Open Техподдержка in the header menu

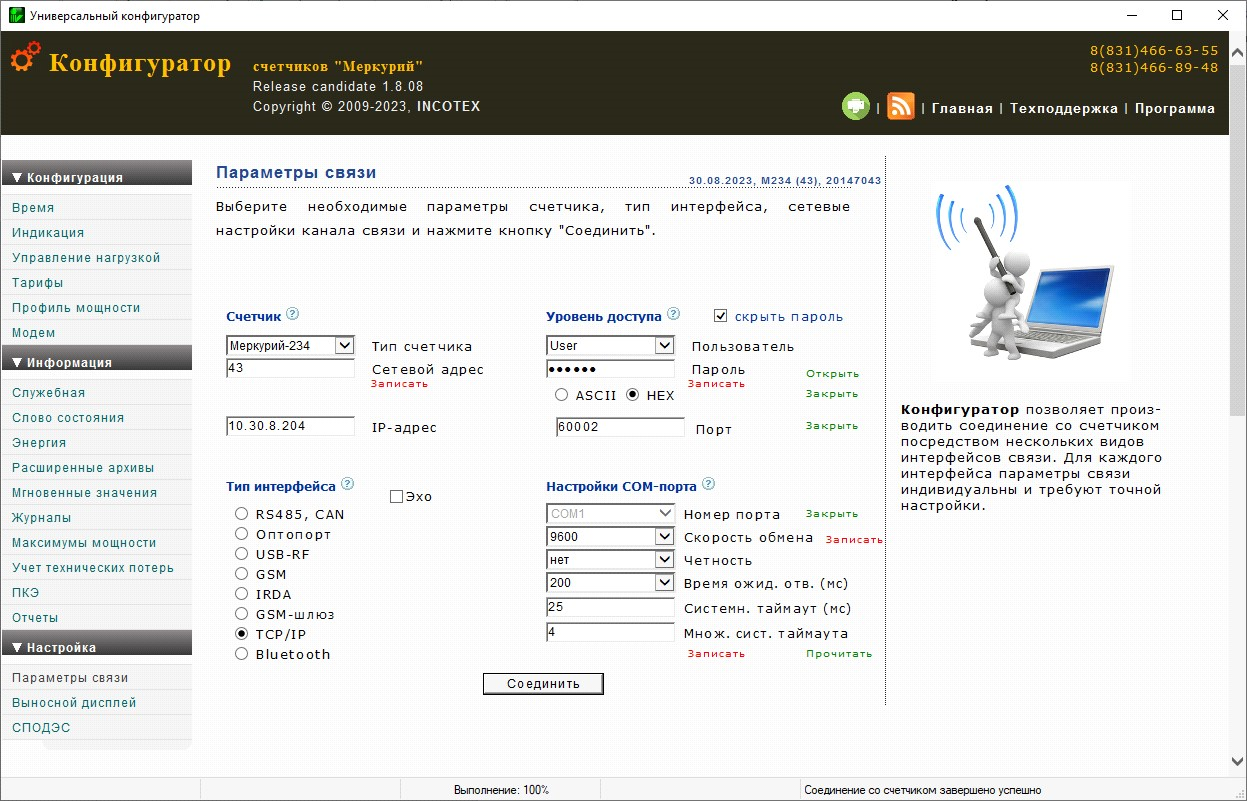click(1063, 108)
